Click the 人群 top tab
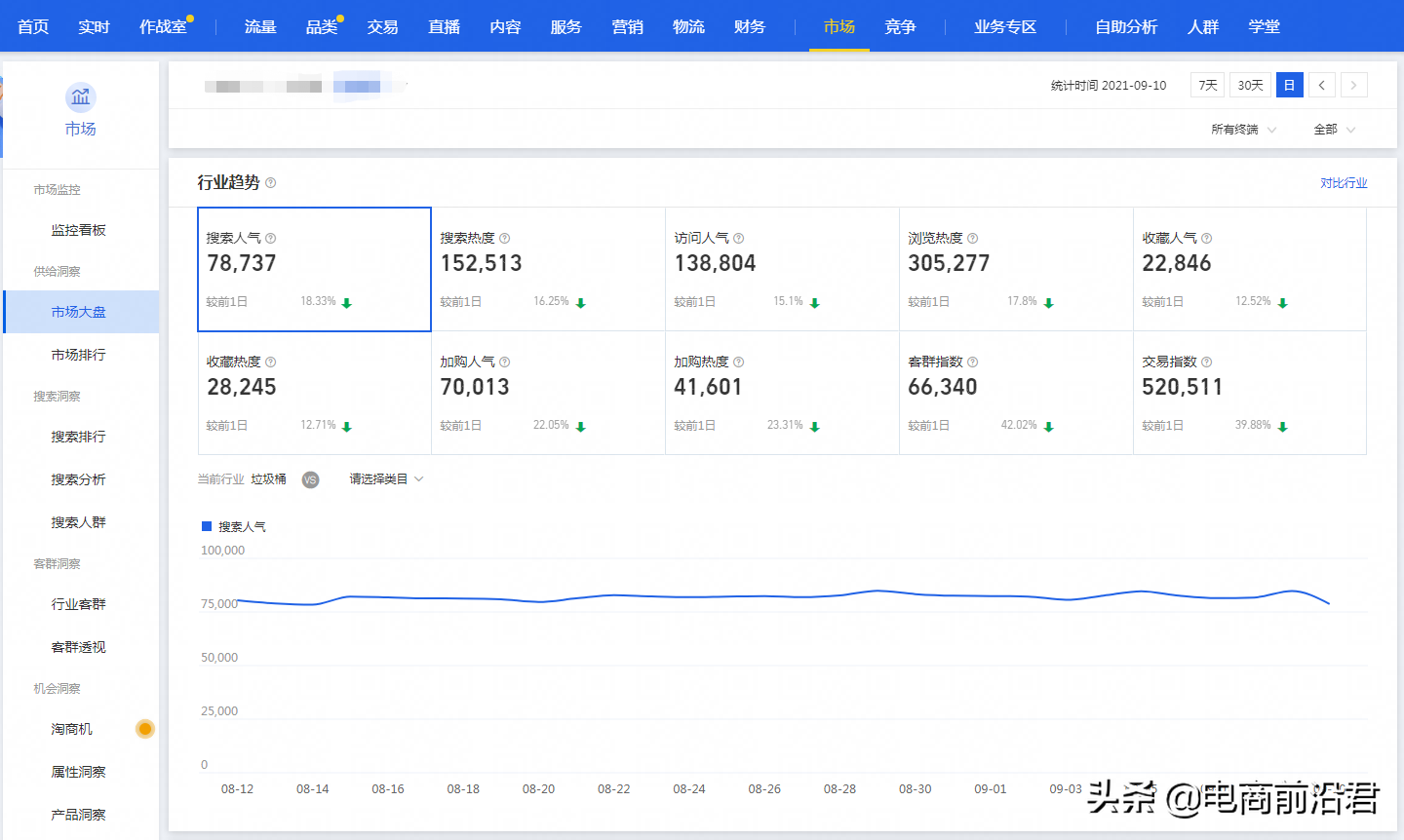Image resolution: width=1404 pixels, height=840 pixels. coord(1203,26)
